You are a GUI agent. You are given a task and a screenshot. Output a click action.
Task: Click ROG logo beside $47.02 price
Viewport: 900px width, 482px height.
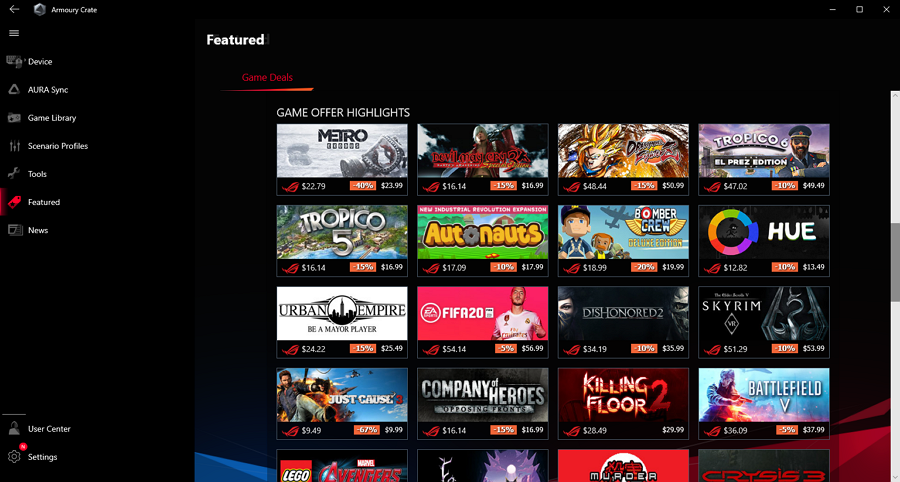coord(712,186)
